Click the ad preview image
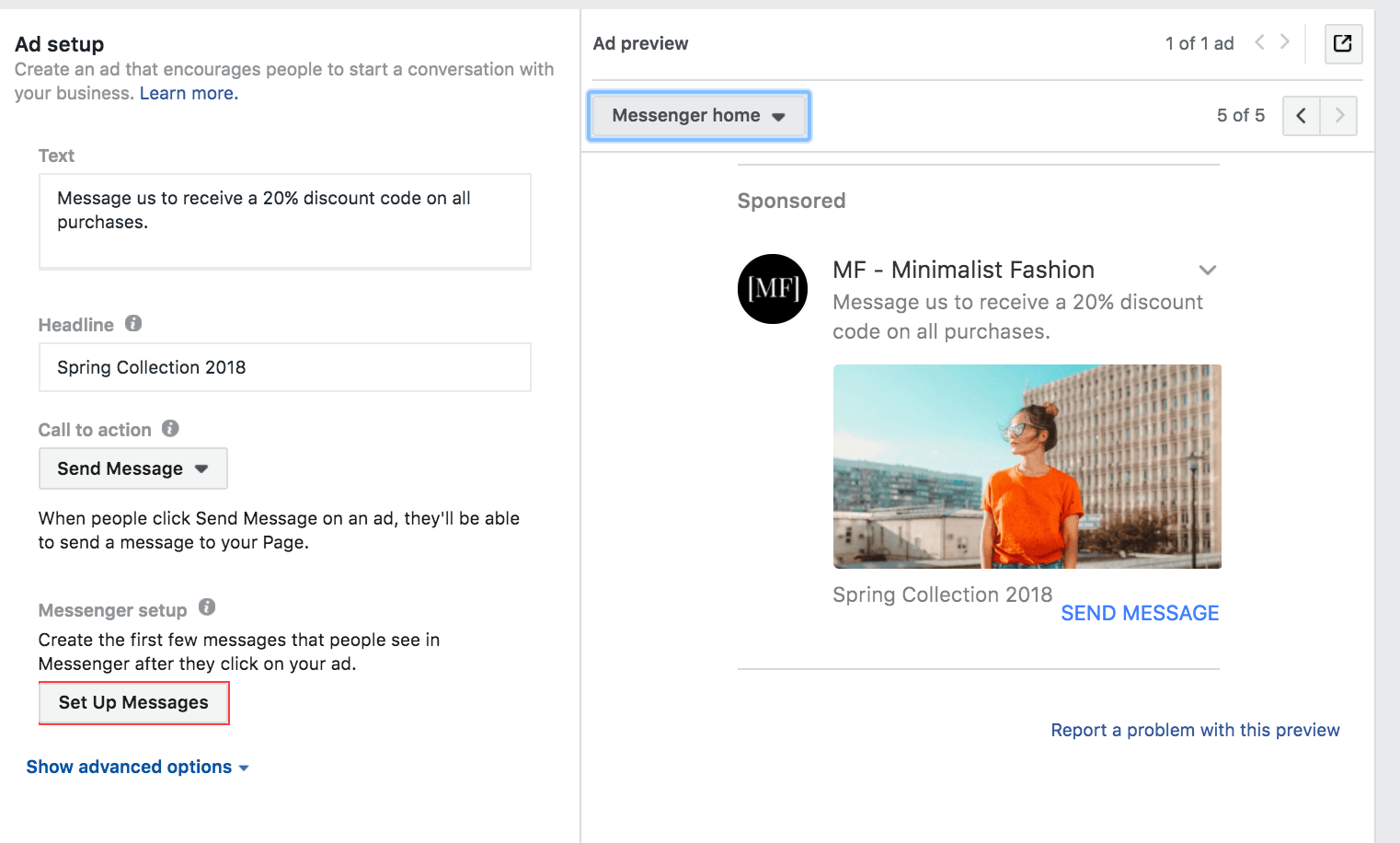This screenshot has width=1400, height=843. pos(1027,467)
